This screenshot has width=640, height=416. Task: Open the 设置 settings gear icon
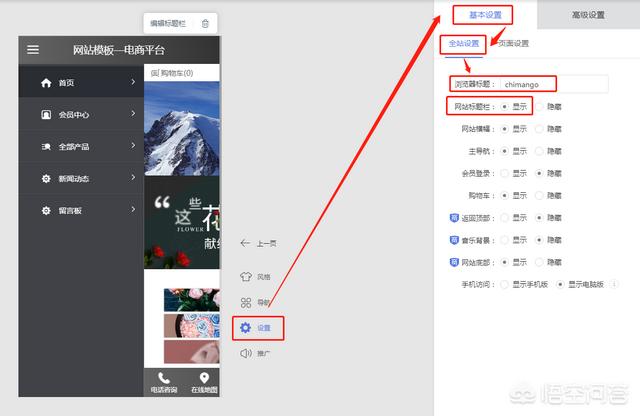[x=245, y=327]
